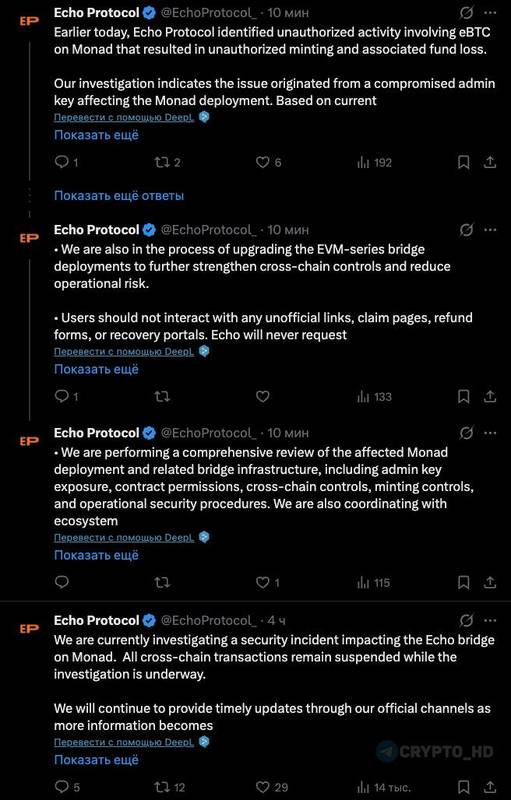The width and height of the screenshot is (511, 800).
Task: Open three-dot menu on the first tweet
Action: click(x=490, y=13)
